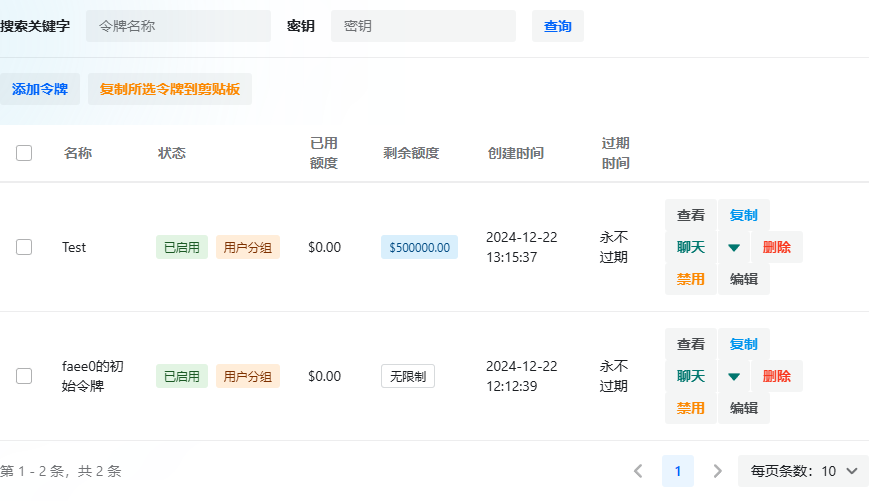Click 复制所选令牌到剪贴板 button
The width and height of the screenshot is (869, 501).
(x=170, y=89)
